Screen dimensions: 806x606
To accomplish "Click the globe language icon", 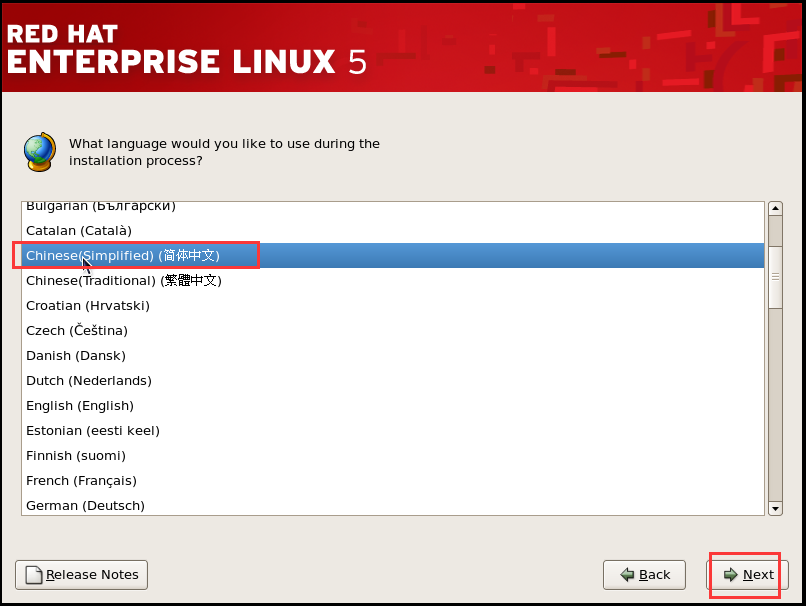I will (x=40, y=152).
